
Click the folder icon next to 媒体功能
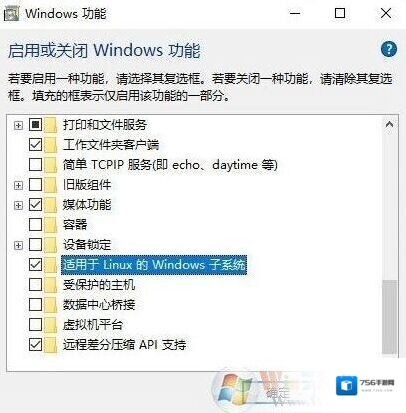click(51, 205)
